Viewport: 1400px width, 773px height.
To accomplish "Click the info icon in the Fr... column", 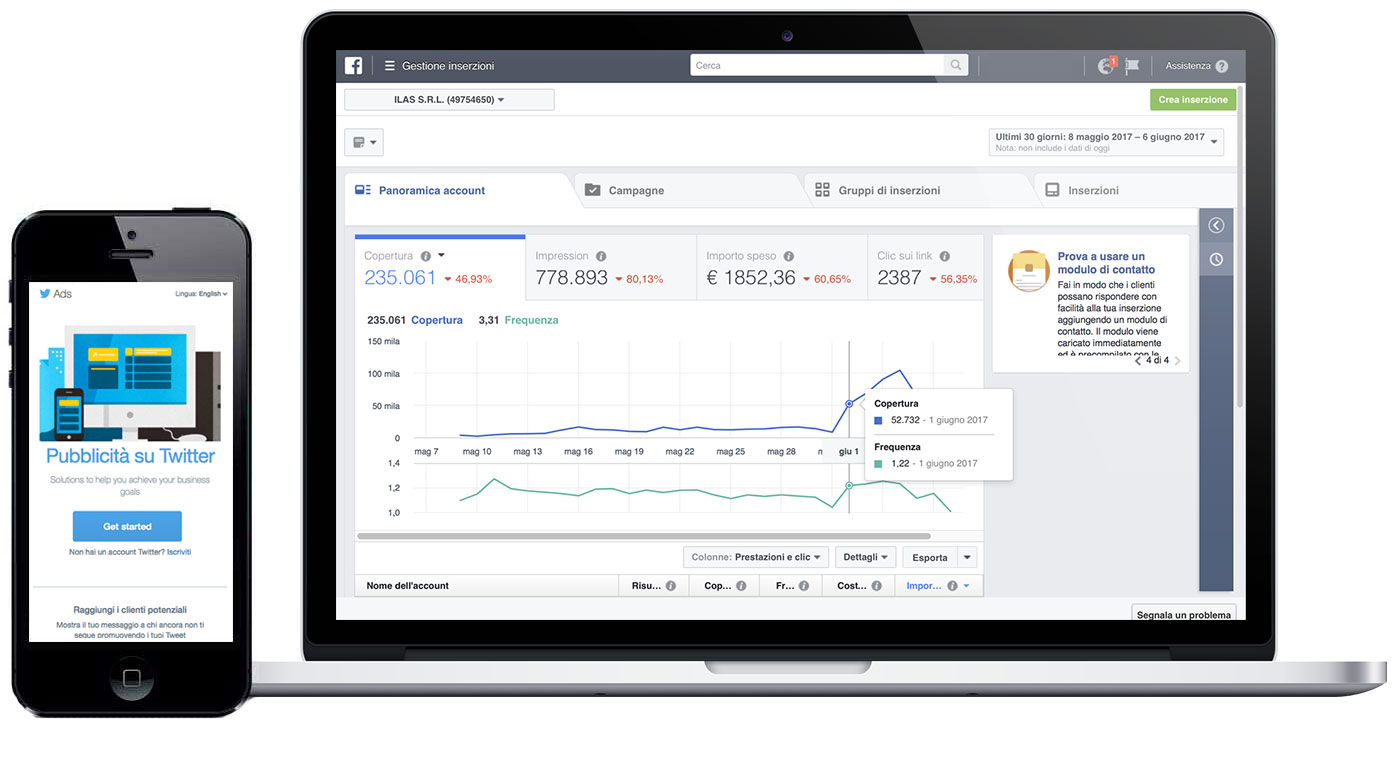I will [x=802, y=586].
